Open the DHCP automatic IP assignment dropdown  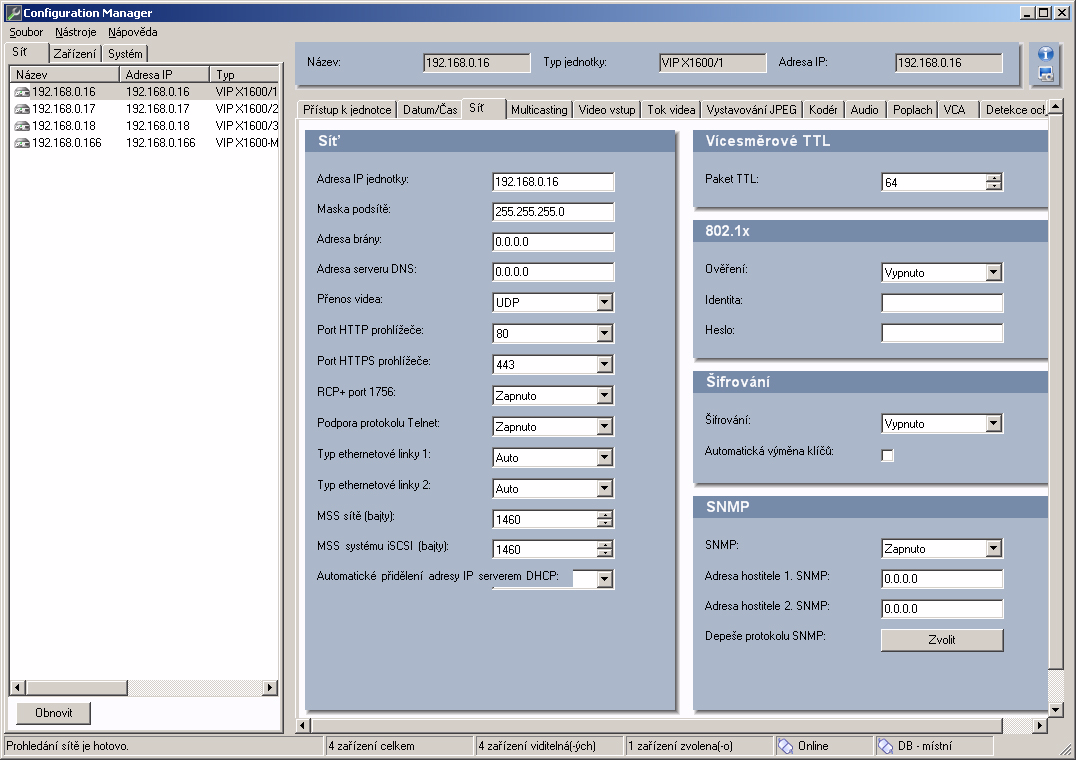tap(604, 579)
